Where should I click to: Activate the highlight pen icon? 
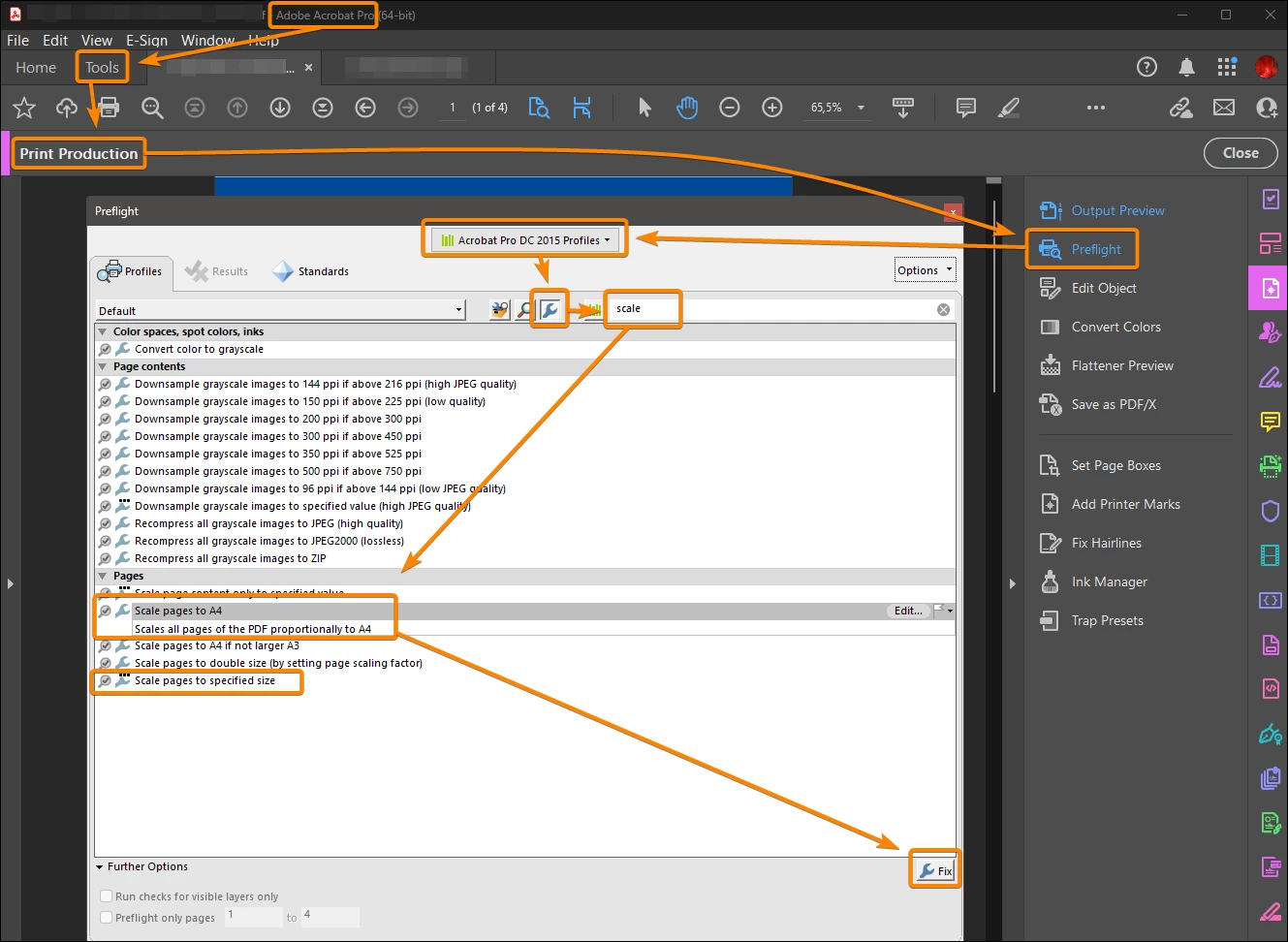(x=1009, y=108)
